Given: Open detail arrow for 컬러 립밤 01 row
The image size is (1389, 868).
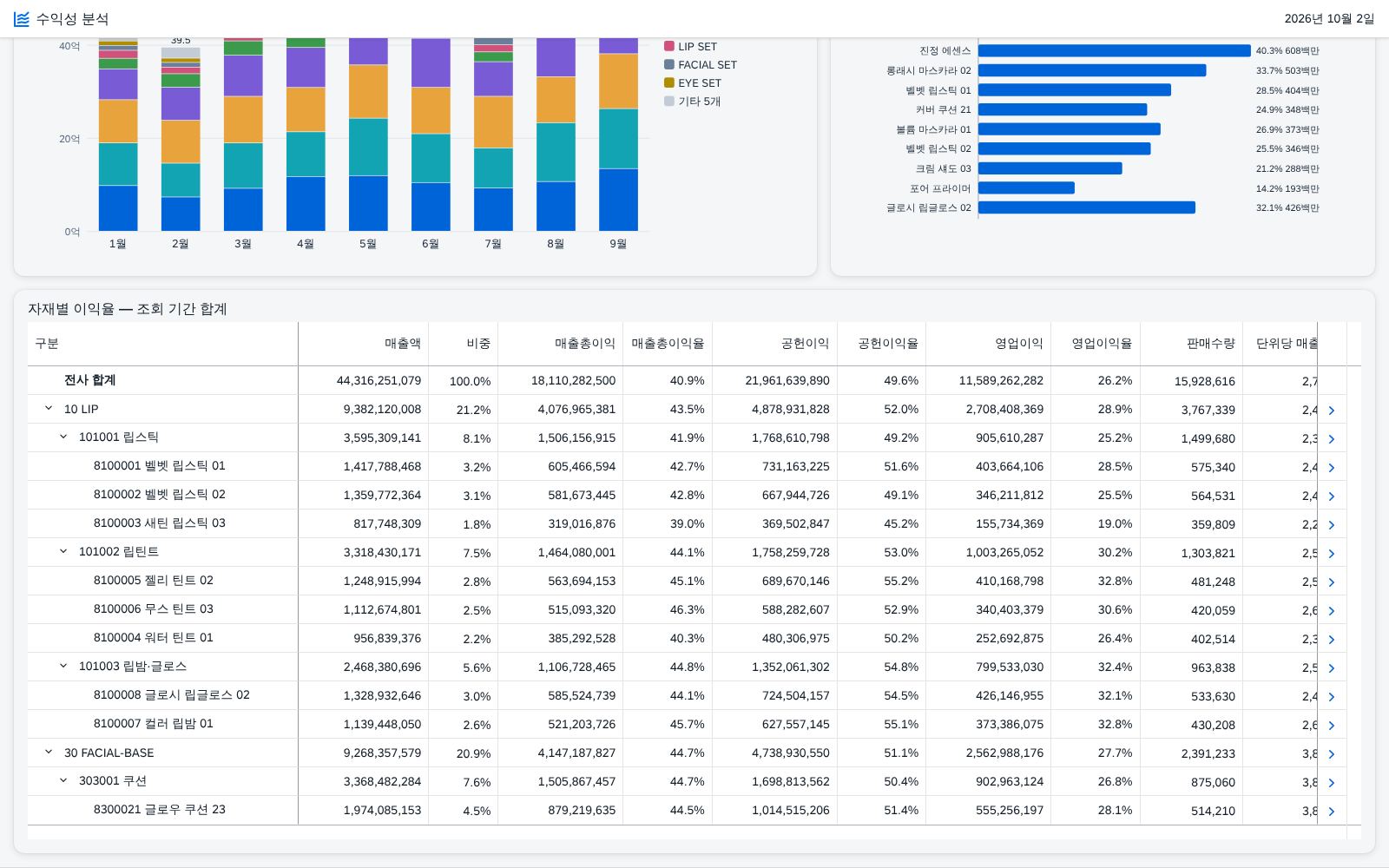Looking at the screenshot, I should 1332,726.
